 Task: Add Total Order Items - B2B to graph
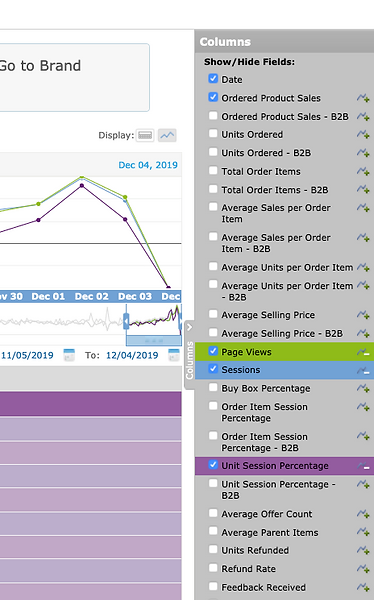click(363, 189)
